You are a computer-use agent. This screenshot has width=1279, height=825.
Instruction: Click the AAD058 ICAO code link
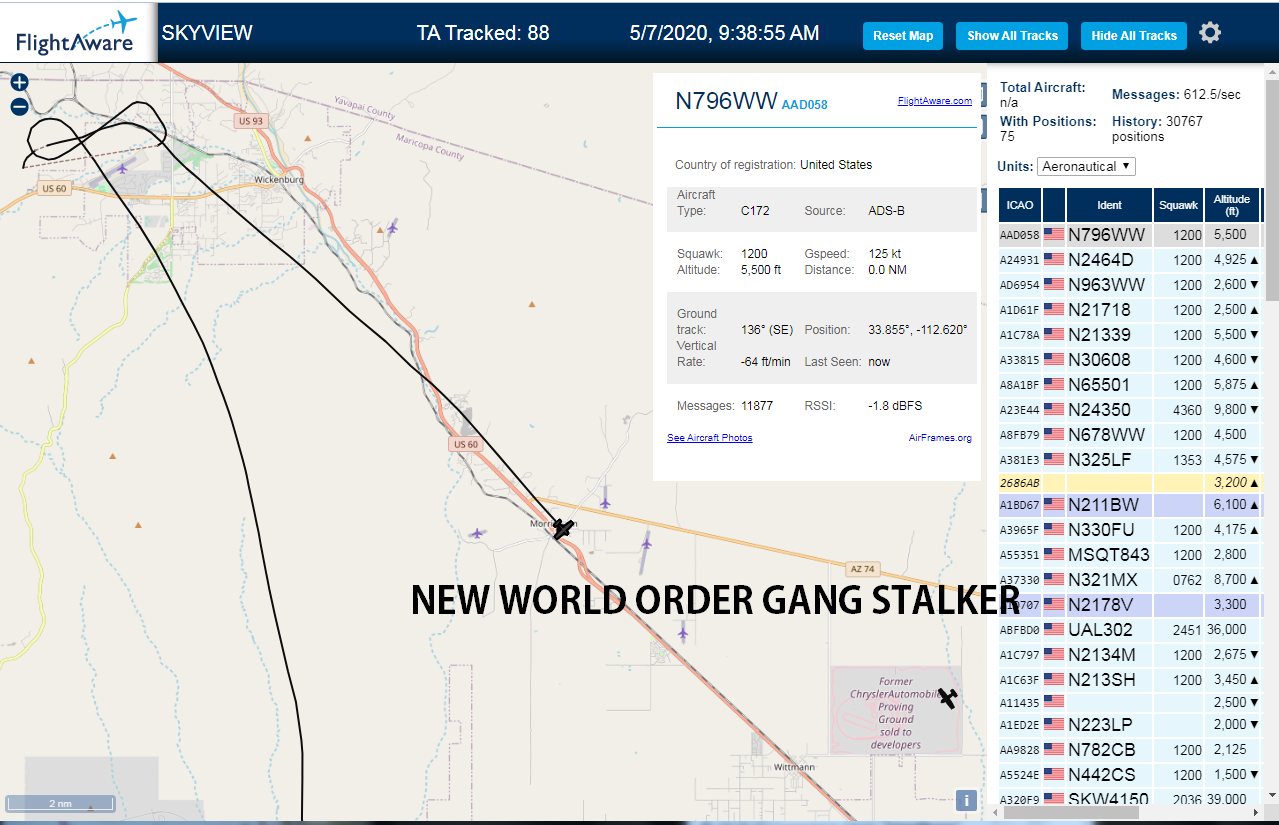pyautogui.click(x=804, y=105)
